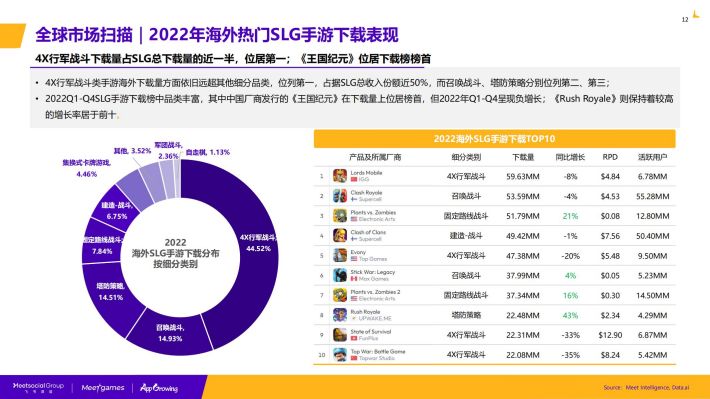The image size is (710, 399).
Task: Click the MeetGames logo in footer
Action: [x=103, y=388]
